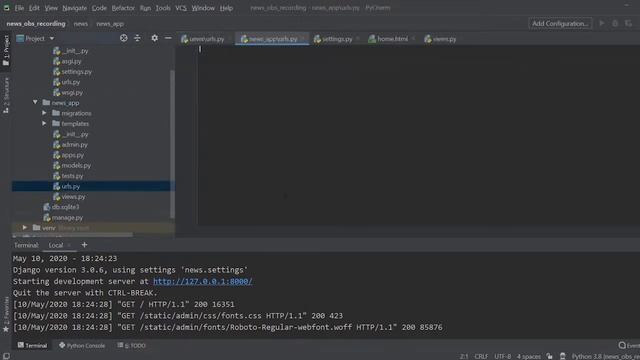The width and height of the screenshot is (640, 360).
Task: Click the highlighted urls.py file icon in tree
Action: point(56,187)
